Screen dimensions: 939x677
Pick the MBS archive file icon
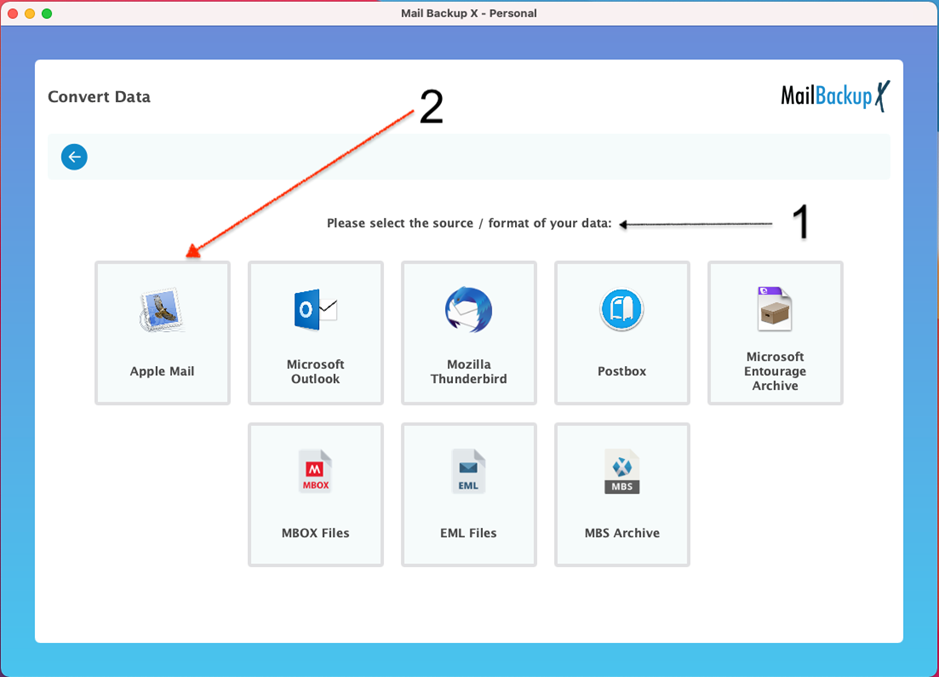pyautogui.click(x=622, y=472)
